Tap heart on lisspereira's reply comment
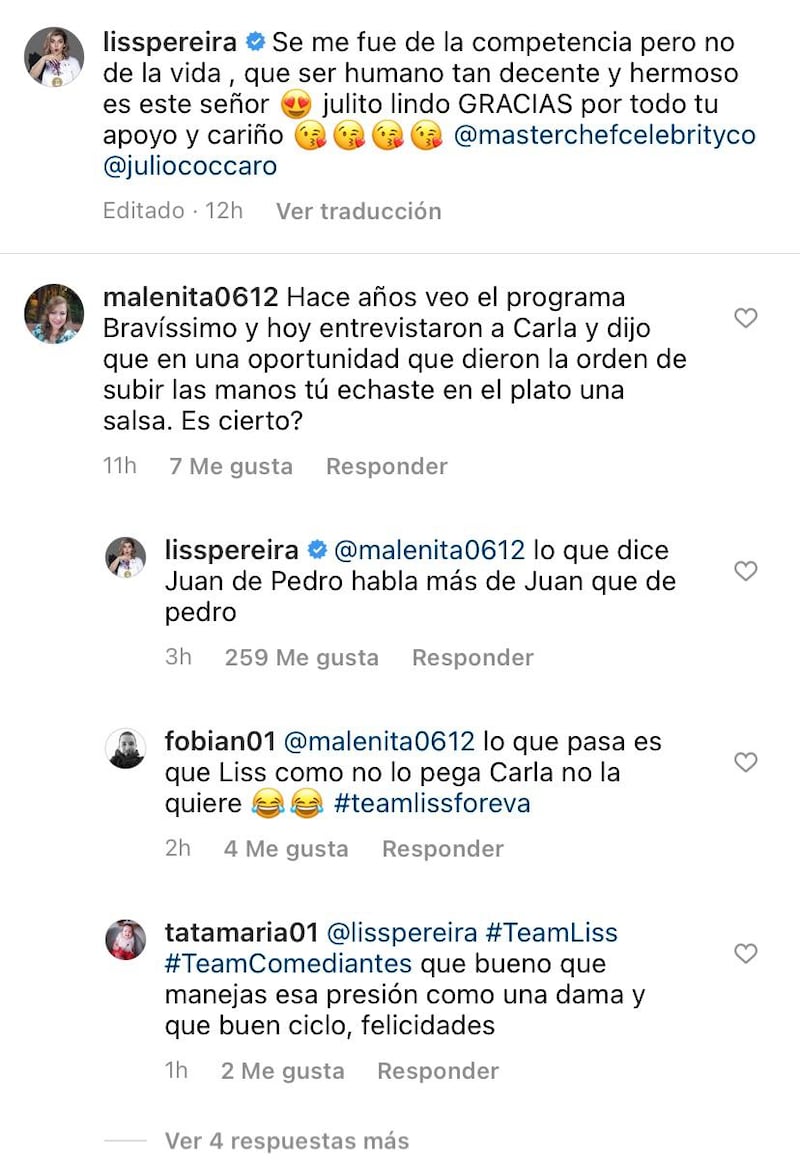Image resolution: width=800 pixels, height=1160 pixels. (746, 571)
